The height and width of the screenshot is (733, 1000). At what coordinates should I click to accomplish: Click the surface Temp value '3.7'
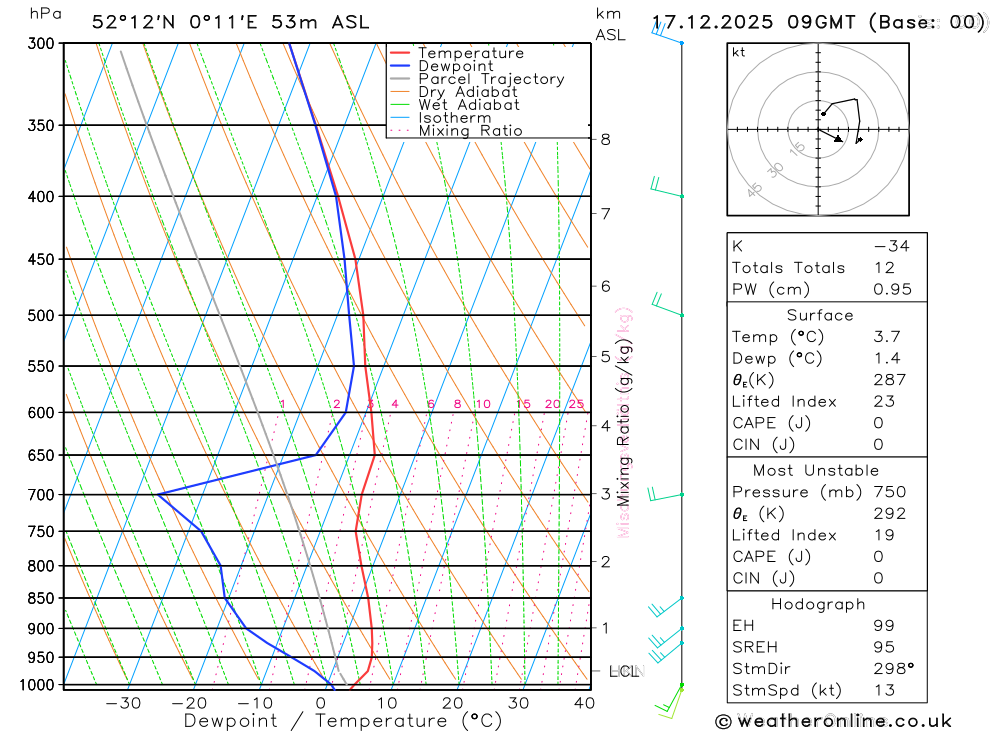887,337
